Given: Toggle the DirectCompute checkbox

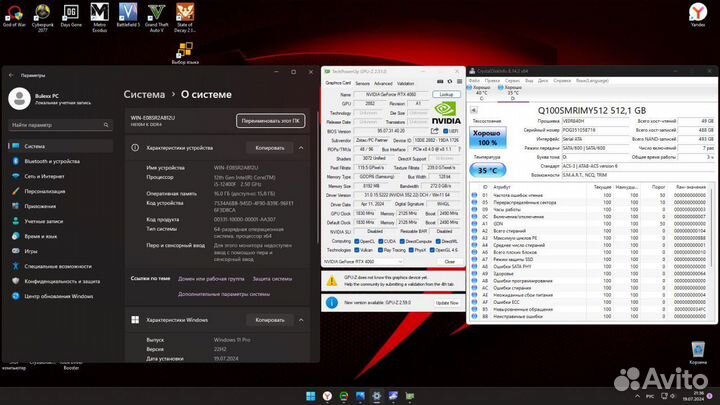Looking at the screenshot, I should 402,241.
